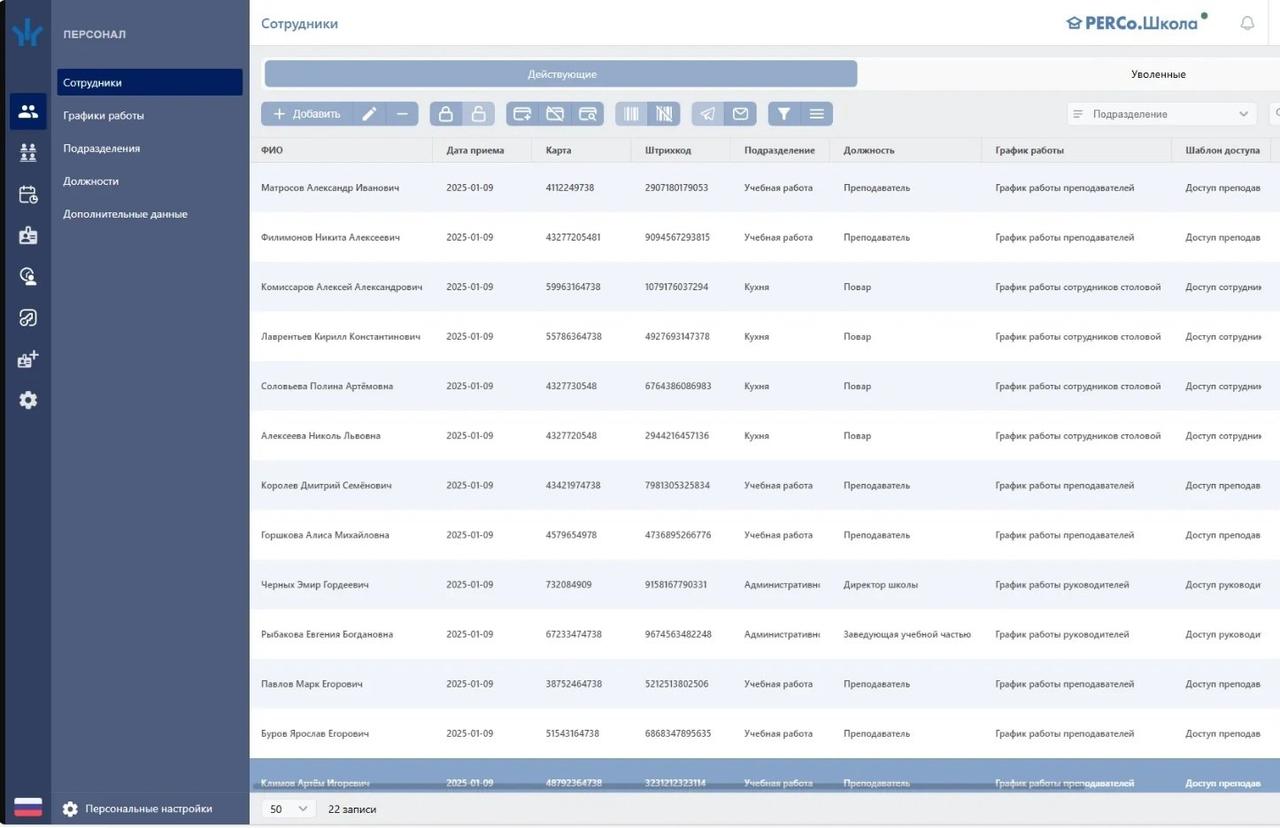Click the pencil edit employee icon
This screenshot has width=1280, height=828.
pyautogui.click(x=369, y=114)
